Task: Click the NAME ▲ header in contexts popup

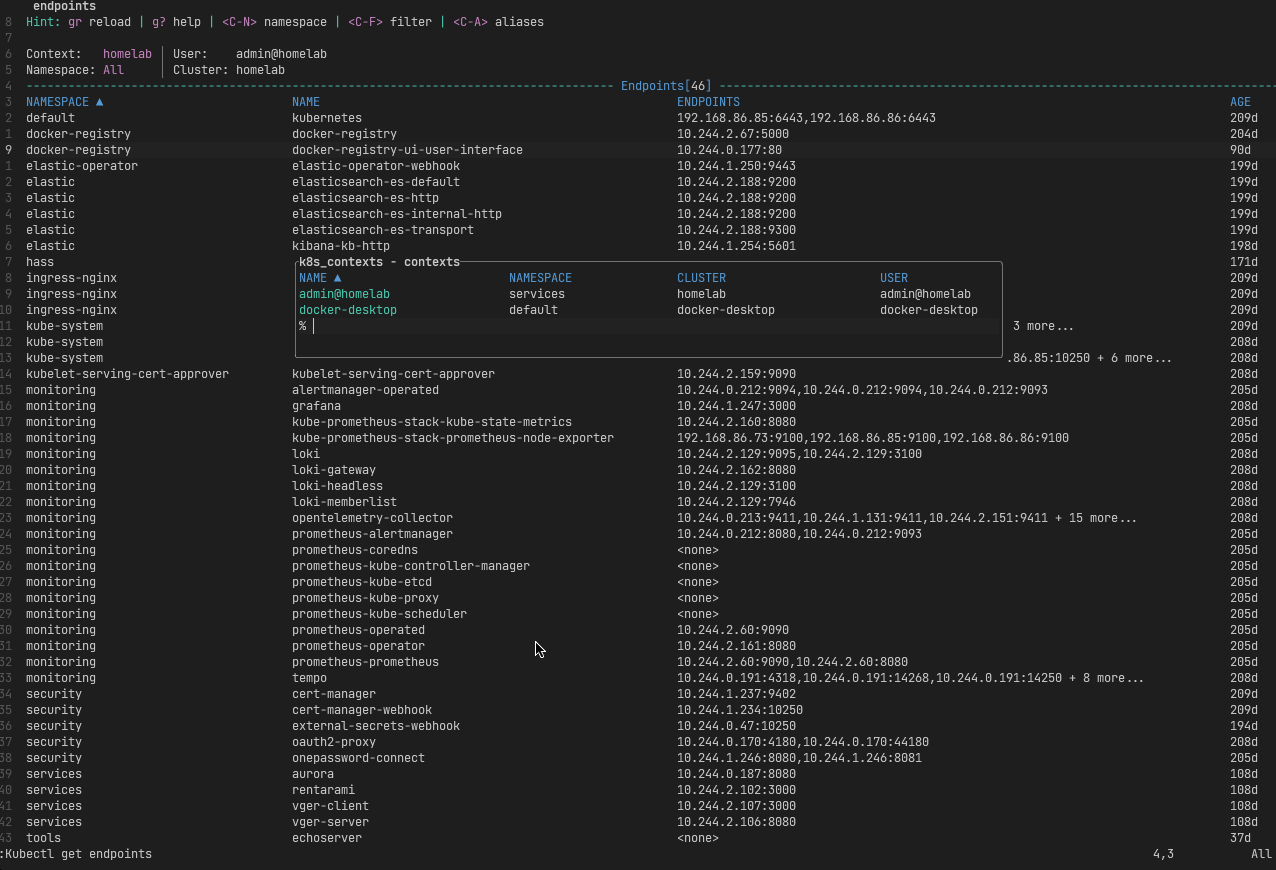Action: [320, 278]
